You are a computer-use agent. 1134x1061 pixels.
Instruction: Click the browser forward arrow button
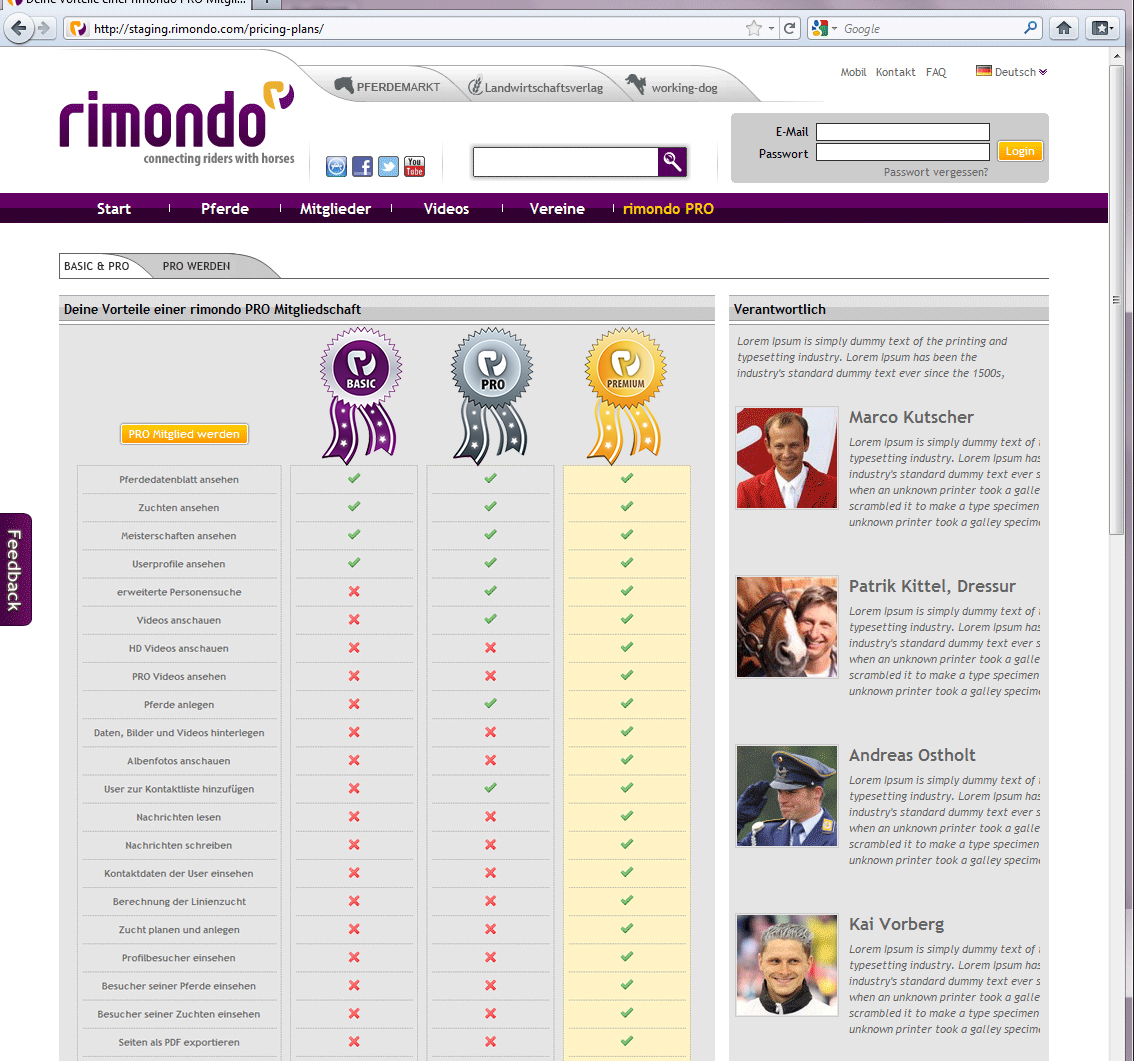tap(45, 28)
